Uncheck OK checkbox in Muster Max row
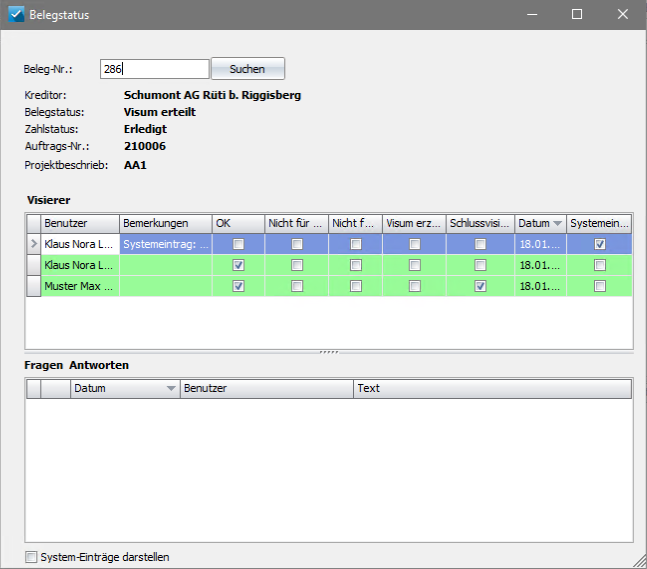Viewport: 647px width, 569px height. (238, 286)
